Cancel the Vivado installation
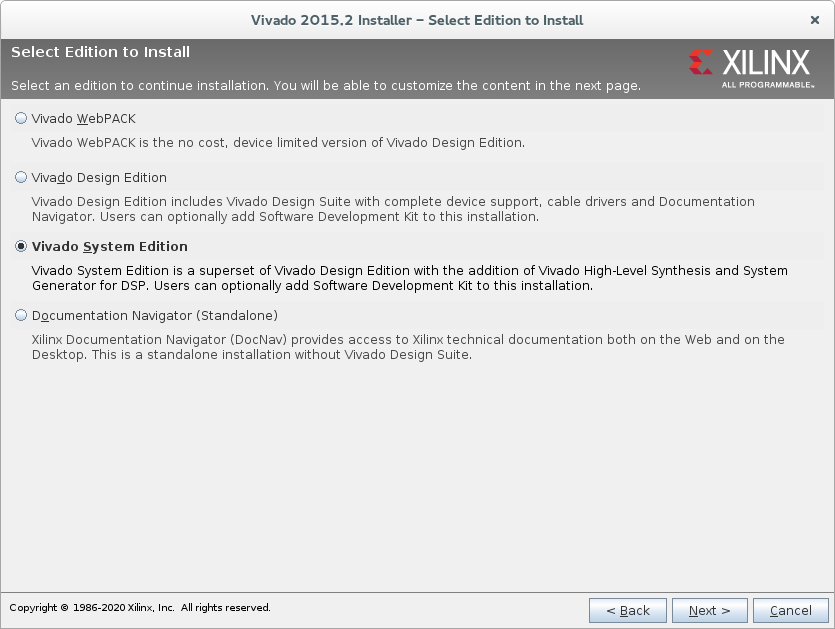 (791, 610)
